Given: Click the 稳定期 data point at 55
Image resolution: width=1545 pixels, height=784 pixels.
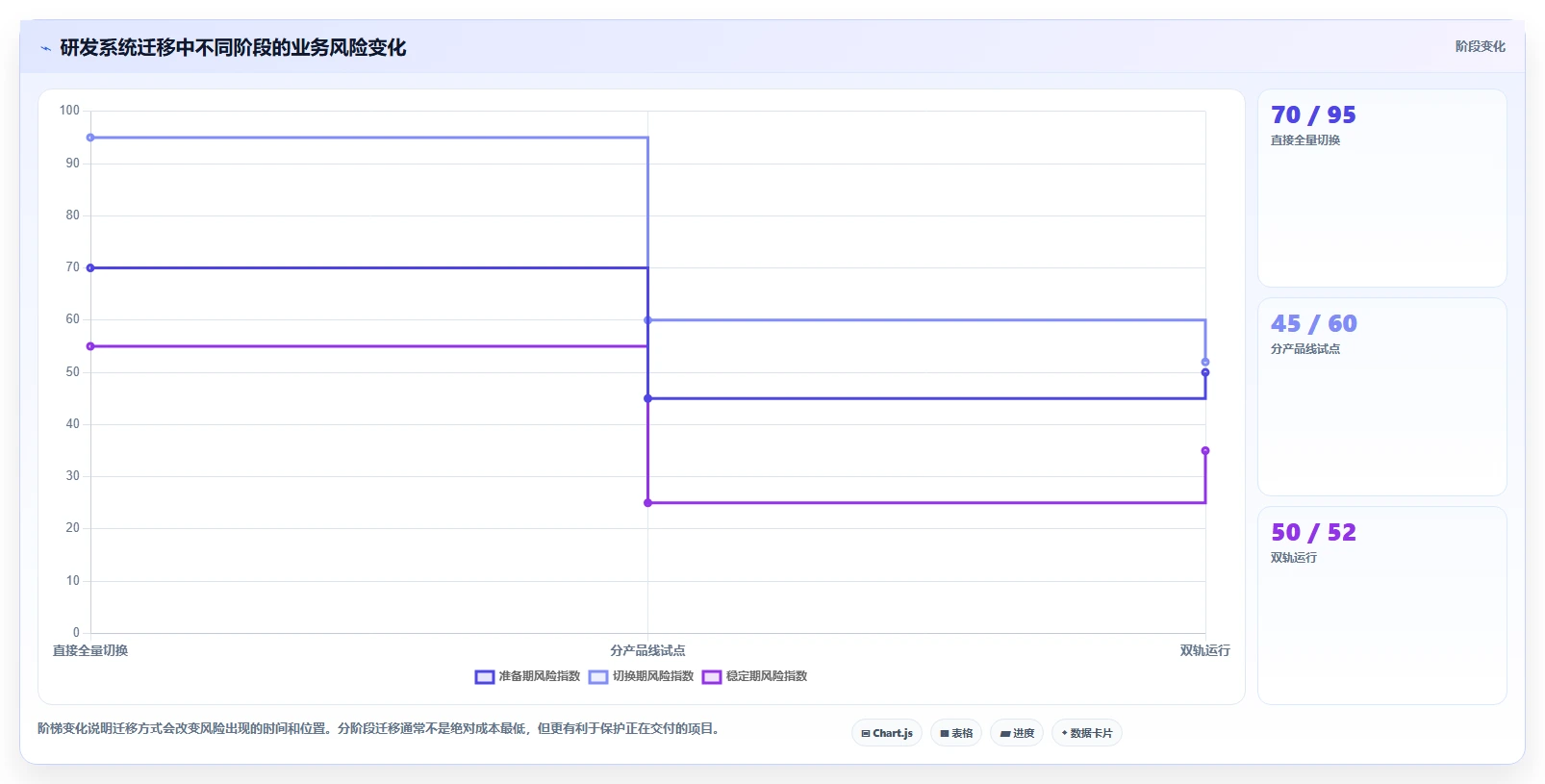Looking at the screenshot, I should [90, 346].
